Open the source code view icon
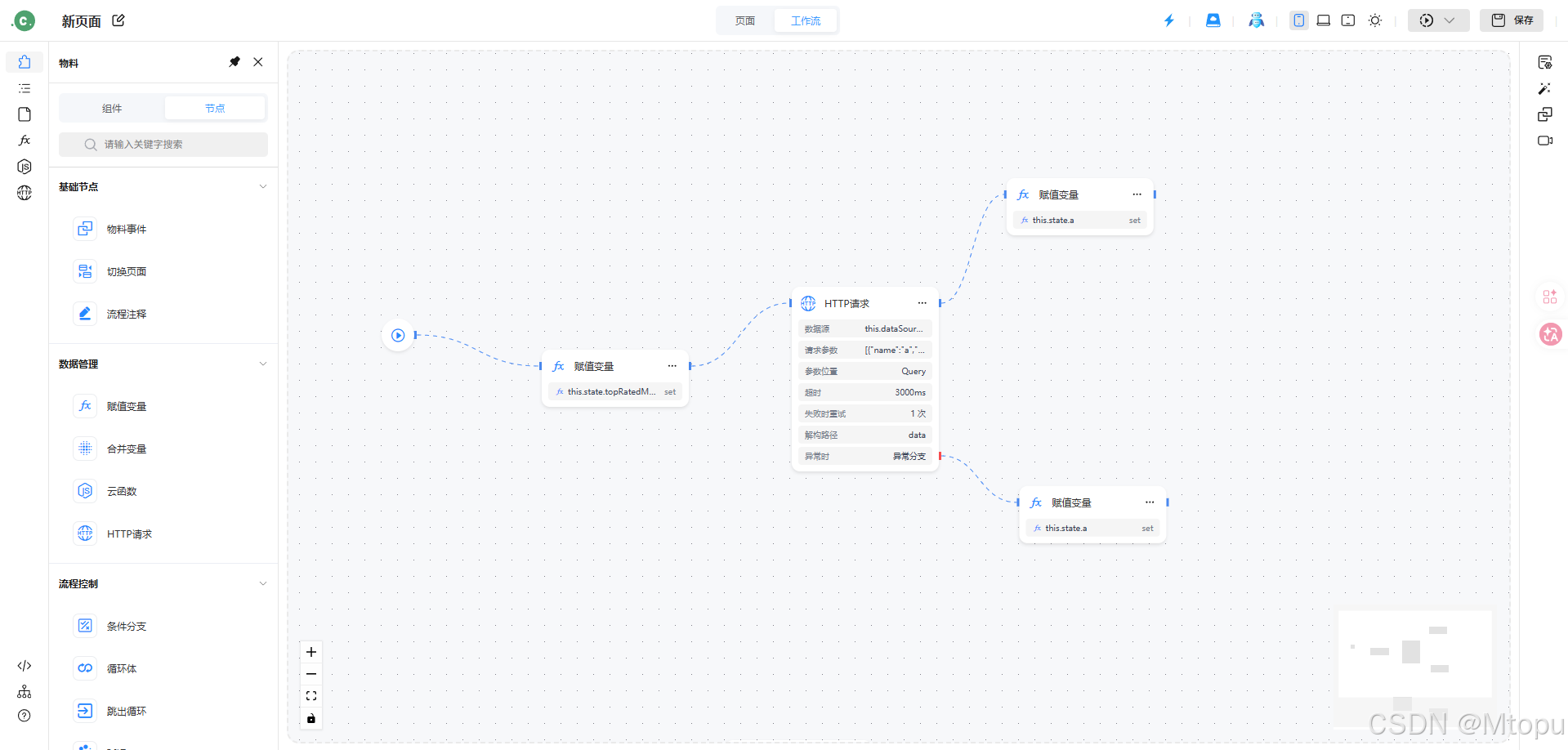The image size is (1568, 750). (x=25, y=666)
